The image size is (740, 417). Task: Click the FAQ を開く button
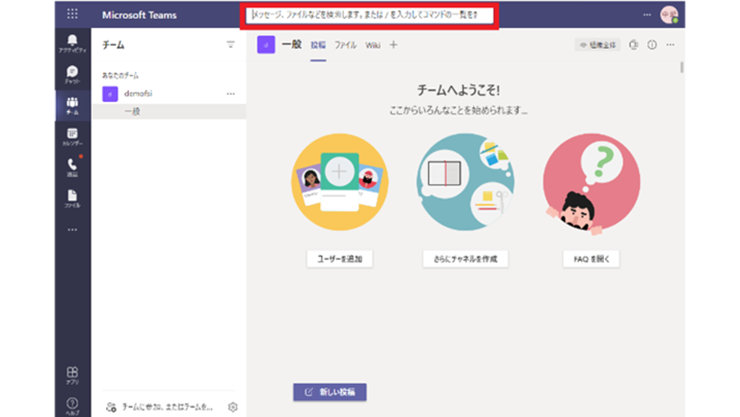coord(591,259)
